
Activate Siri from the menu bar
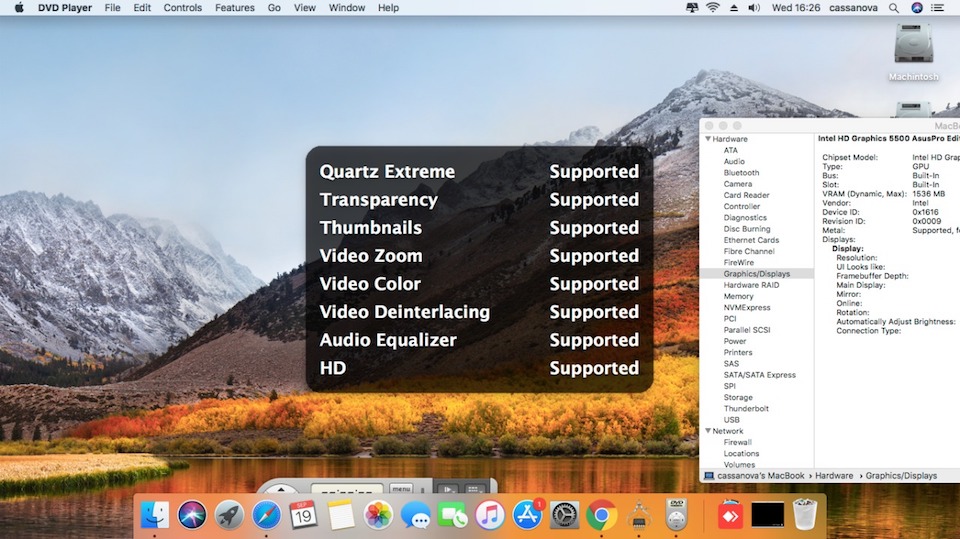[x=917, y=8]
